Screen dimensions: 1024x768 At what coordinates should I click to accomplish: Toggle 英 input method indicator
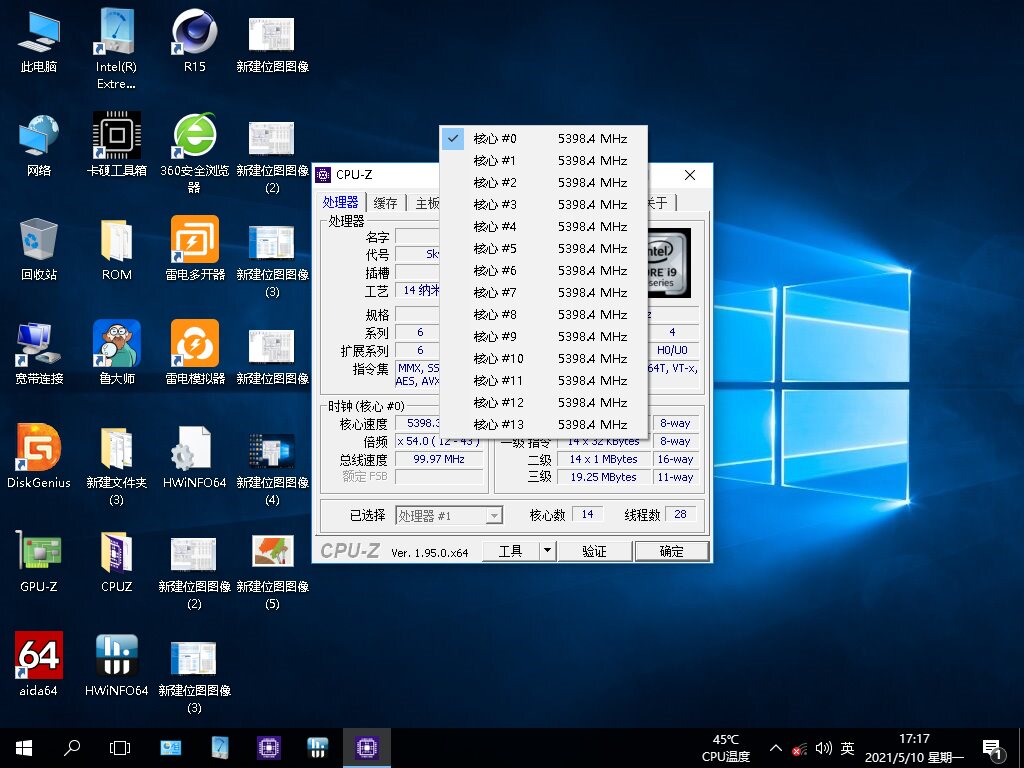[x=847, y=748]
